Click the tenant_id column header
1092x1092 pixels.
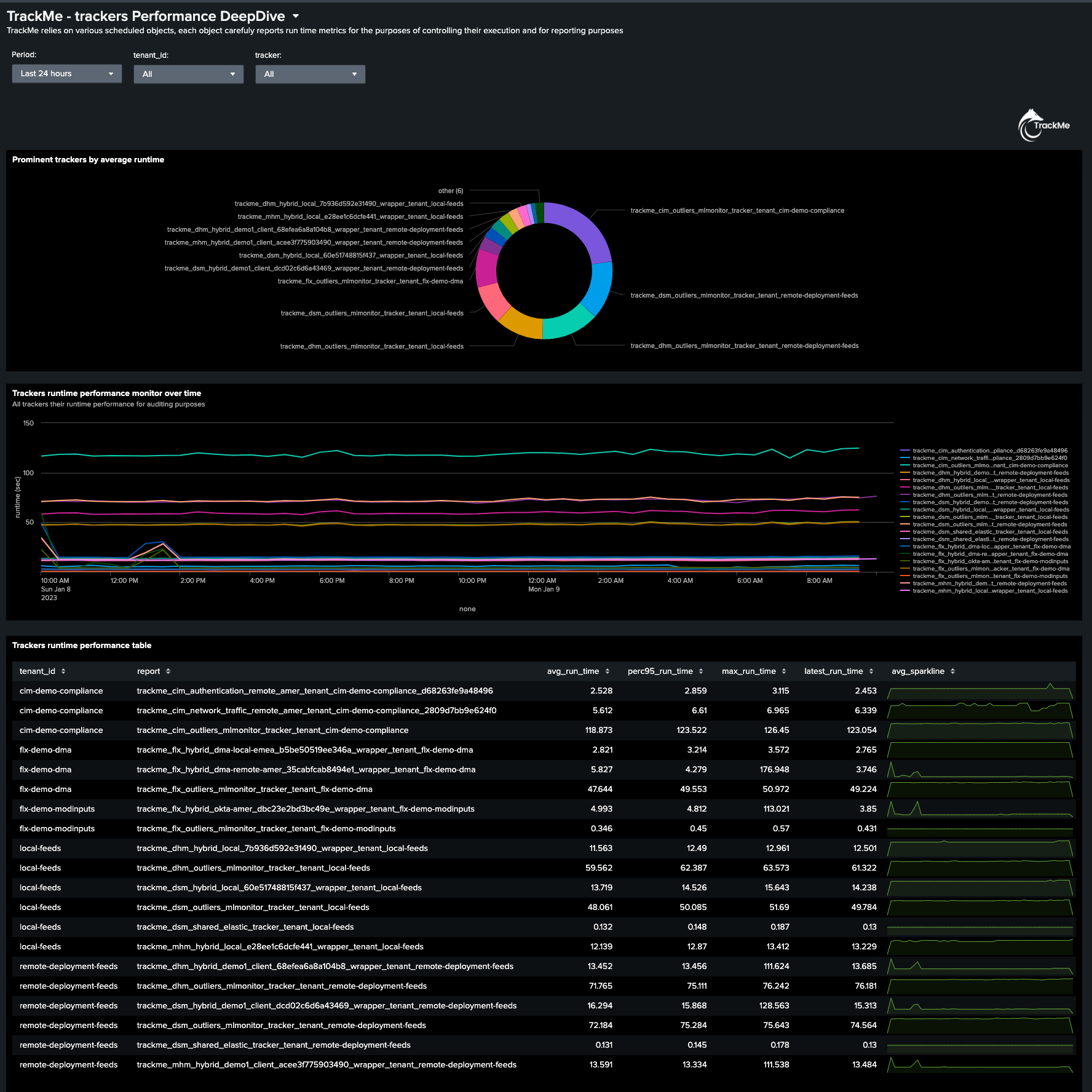click(38, 671)
